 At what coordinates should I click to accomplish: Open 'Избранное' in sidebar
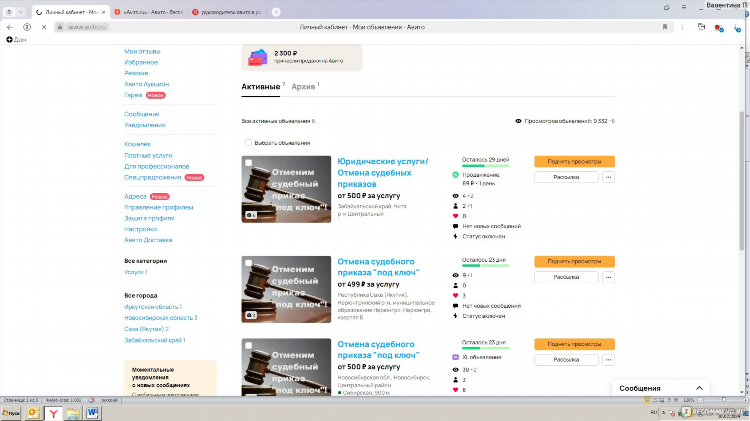pyautogui.click(x=141, y=62)
